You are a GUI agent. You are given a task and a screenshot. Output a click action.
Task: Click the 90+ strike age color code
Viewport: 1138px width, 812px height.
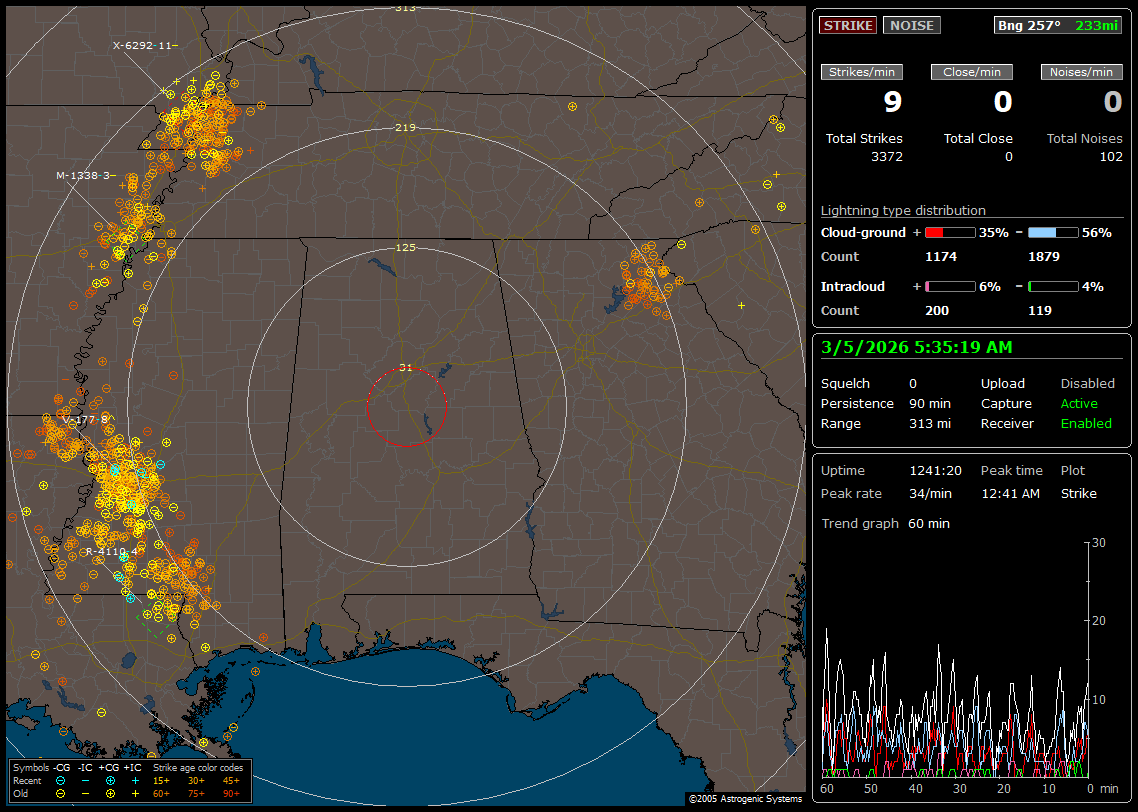[x=231, y=793]
